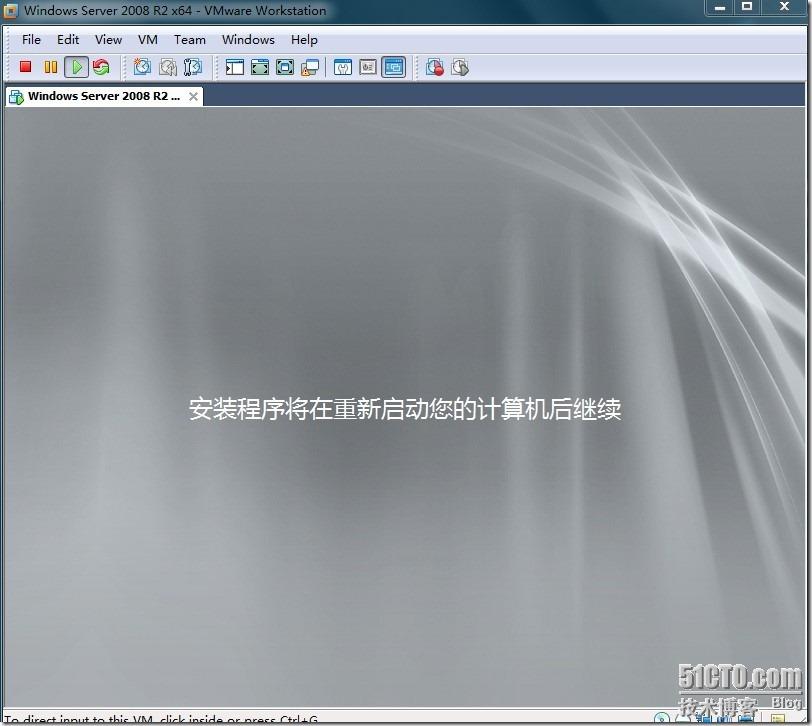
Task: Click the grayed appliance view icon
Action: [368, 67]
